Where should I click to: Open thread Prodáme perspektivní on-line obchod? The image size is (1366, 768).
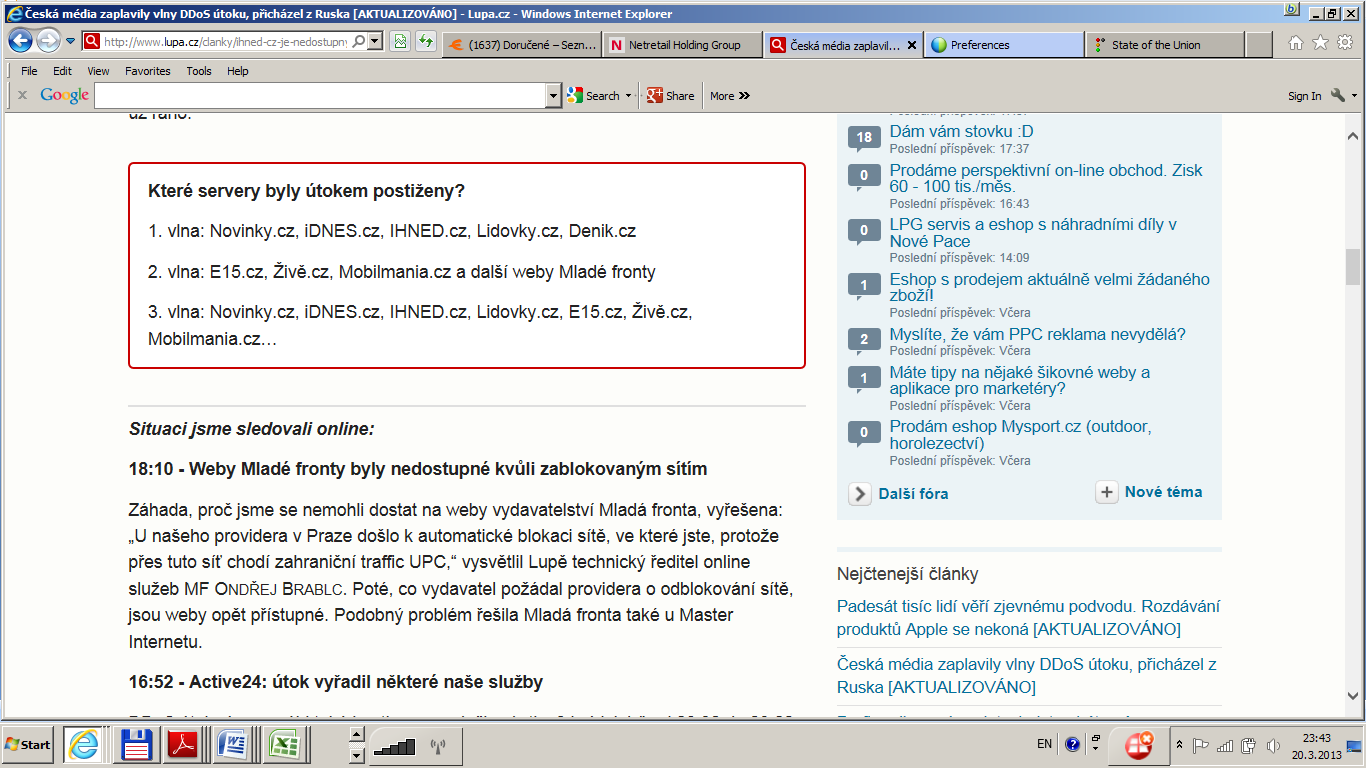(x=1046, y=178)
